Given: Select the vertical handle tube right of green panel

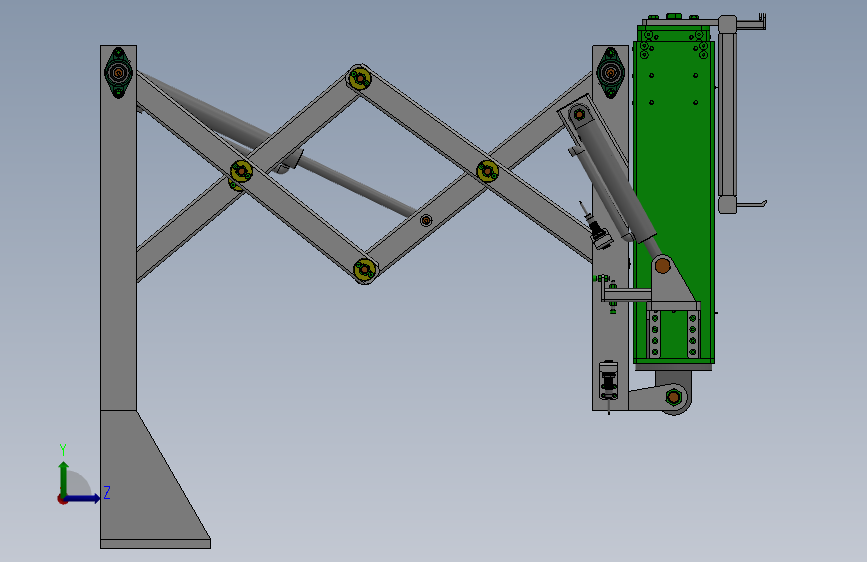Looking at the screenshot, I should pyautogui.click(x=727, y=113).
